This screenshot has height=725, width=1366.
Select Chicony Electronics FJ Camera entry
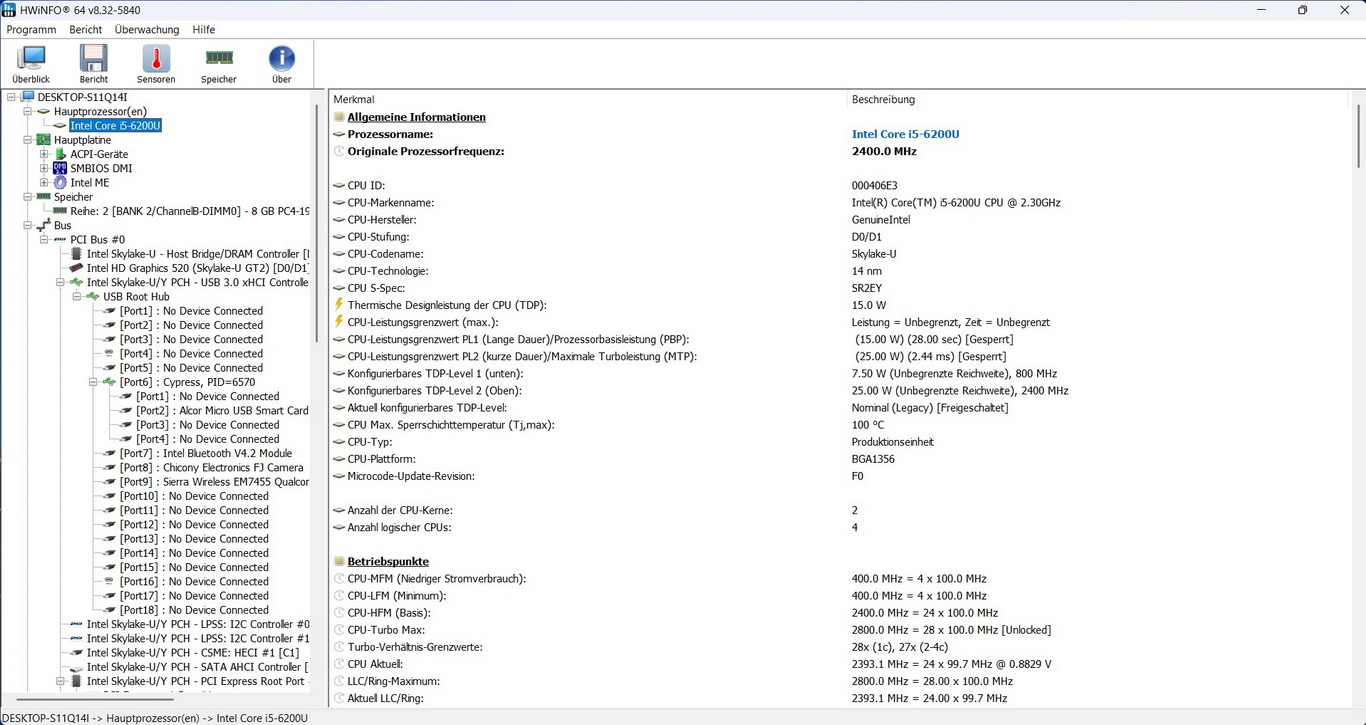211,467
